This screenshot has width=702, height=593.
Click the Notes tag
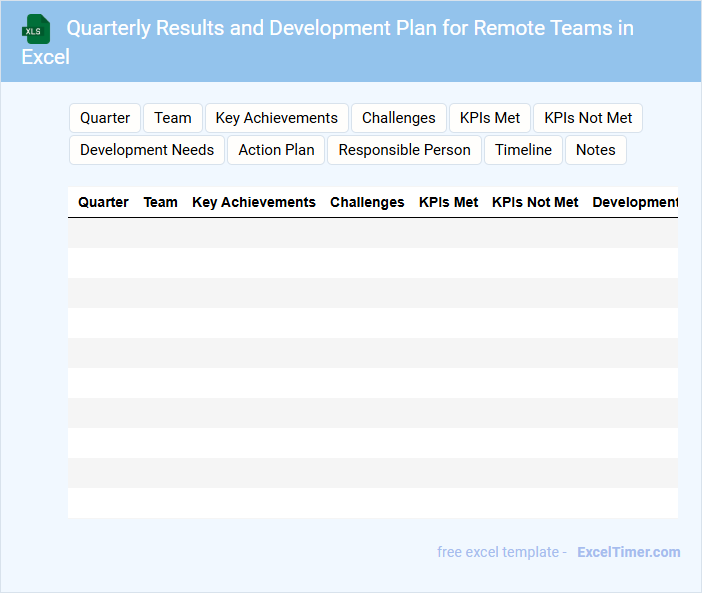[x=596, y=150]
